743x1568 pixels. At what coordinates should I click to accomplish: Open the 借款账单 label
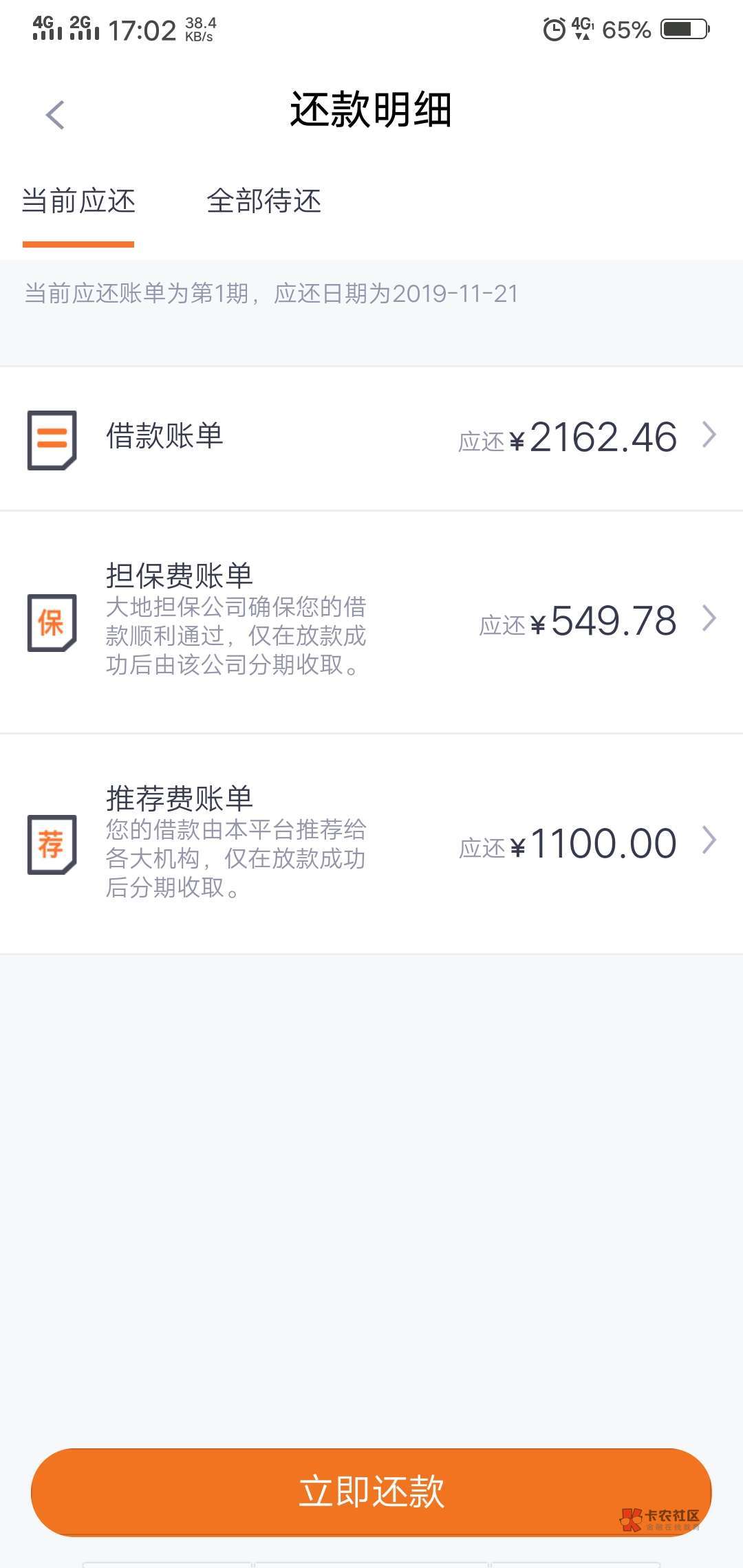[165, 436]
